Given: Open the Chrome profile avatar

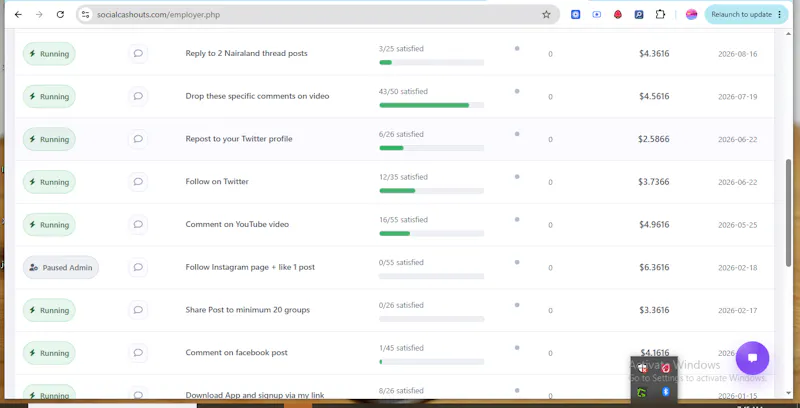Looking at the screenshot, I should click(x=691, y=15).
